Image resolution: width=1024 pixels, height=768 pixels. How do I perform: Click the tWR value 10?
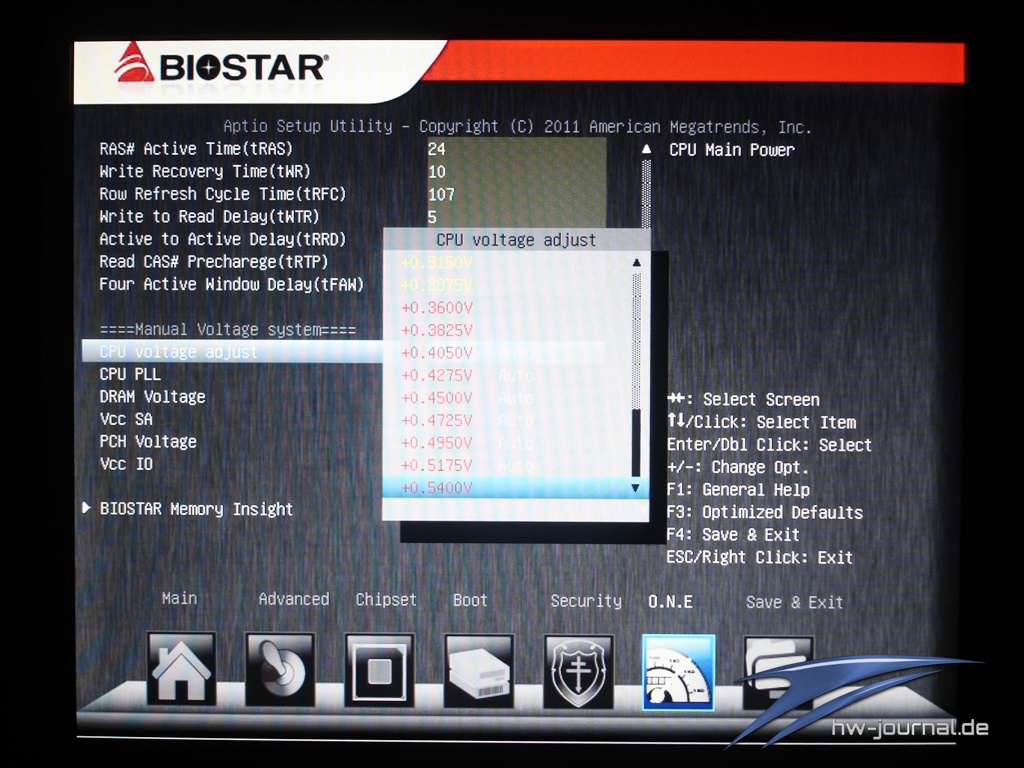pyautogui.click(x=437, y=172)
